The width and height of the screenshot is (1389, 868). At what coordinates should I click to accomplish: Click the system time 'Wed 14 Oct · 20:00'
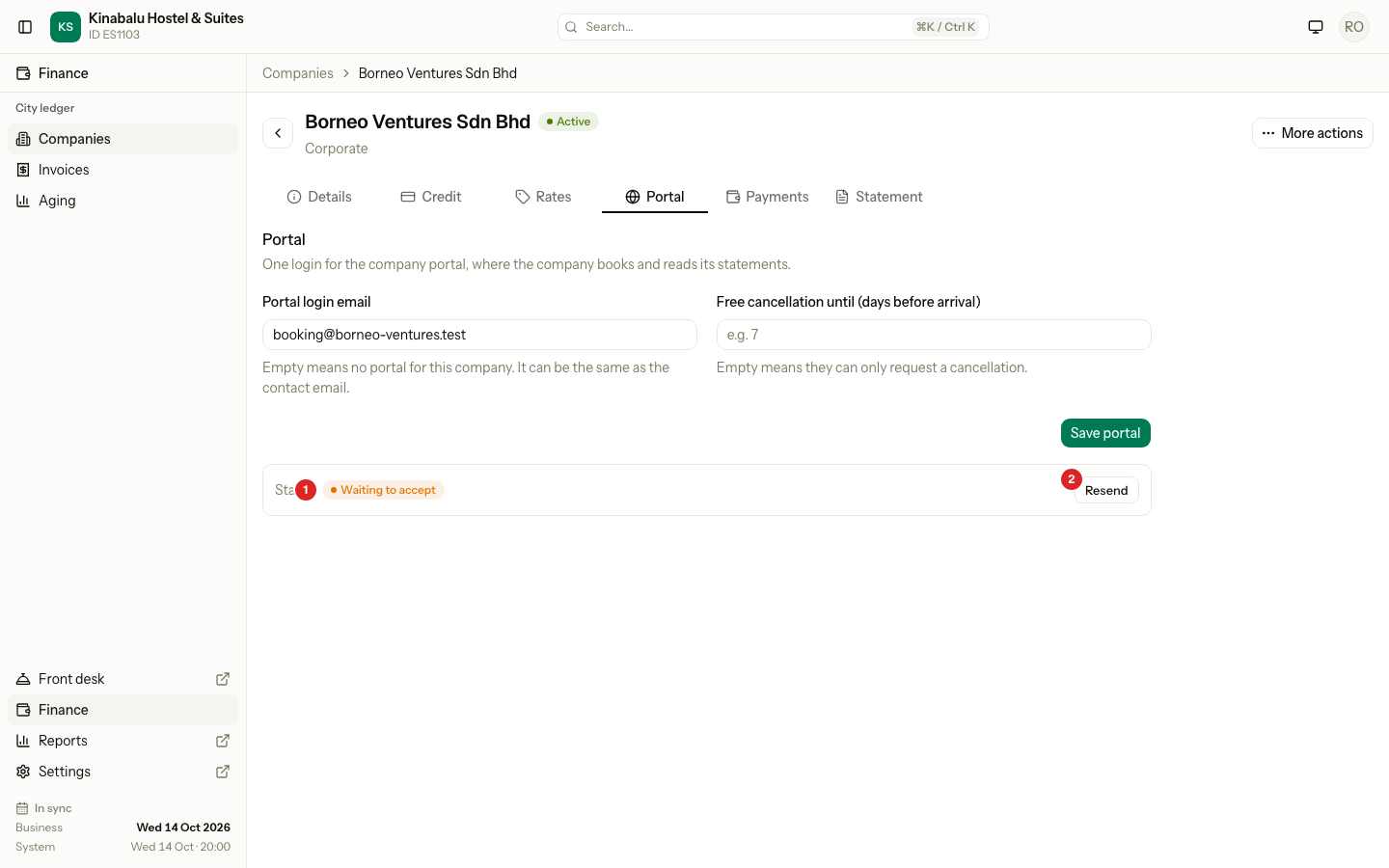point(181,847)
